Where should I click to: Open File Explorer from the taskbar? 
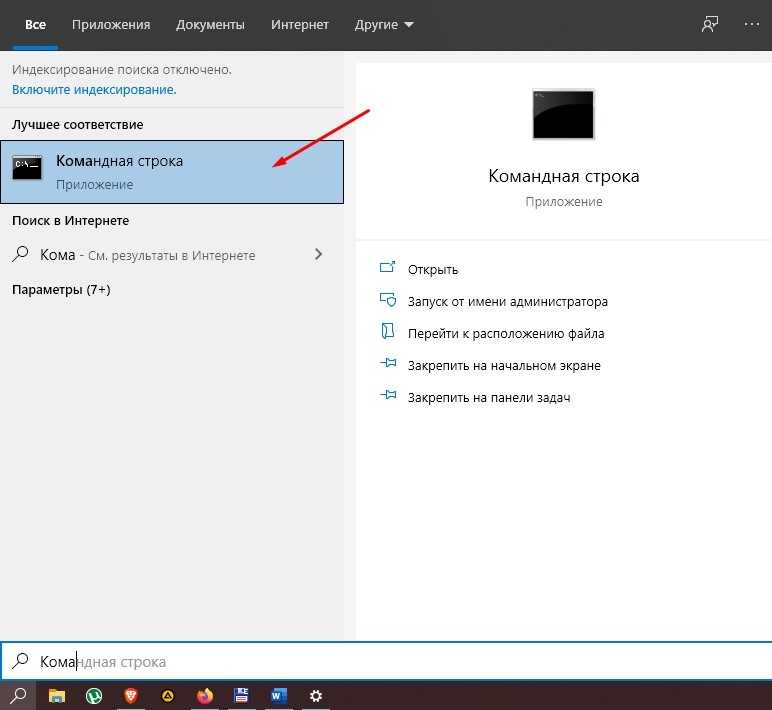coord(57,696)
